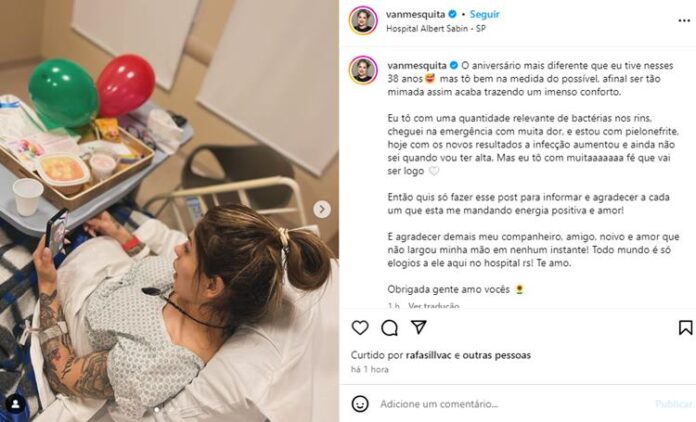Share post with the paper plane icon
Image resolution: width=696 pixels, height=422 pixels.
tap(419, 327)
